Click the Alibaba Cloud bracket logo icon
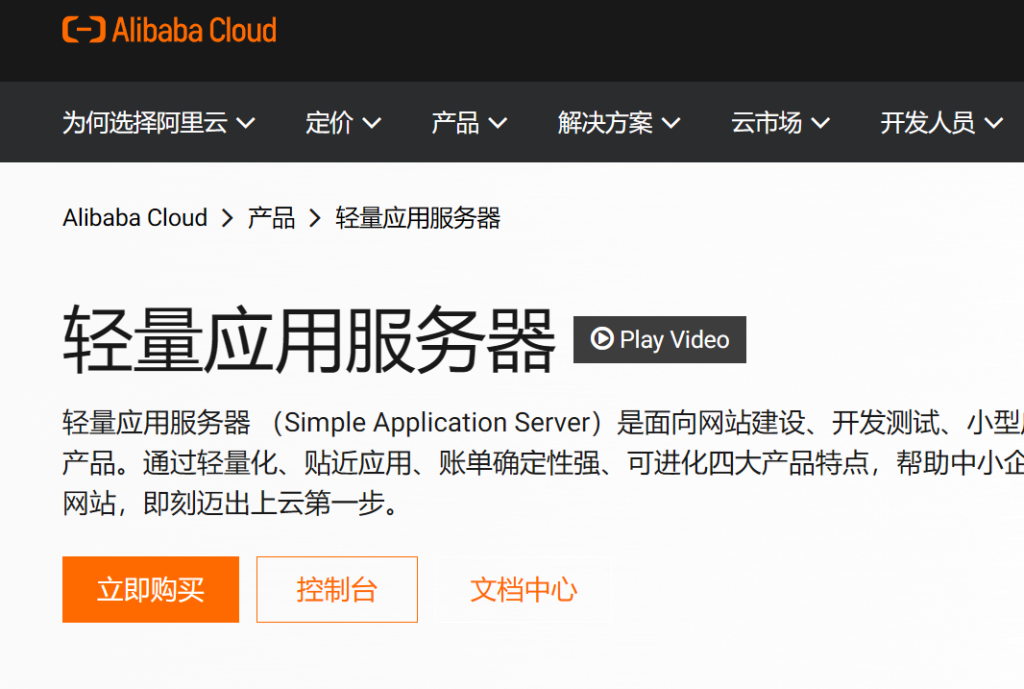Screen dimensions: 1024x689 84,30
